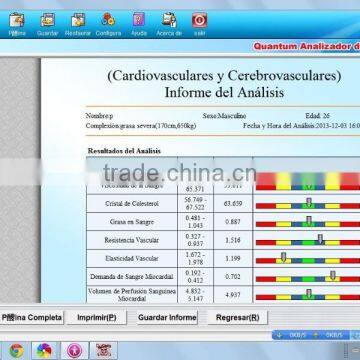The image size is (360, 360).
Task: Click the Resistencia Vascular gauge marker
Action: [x=320, y=239]
